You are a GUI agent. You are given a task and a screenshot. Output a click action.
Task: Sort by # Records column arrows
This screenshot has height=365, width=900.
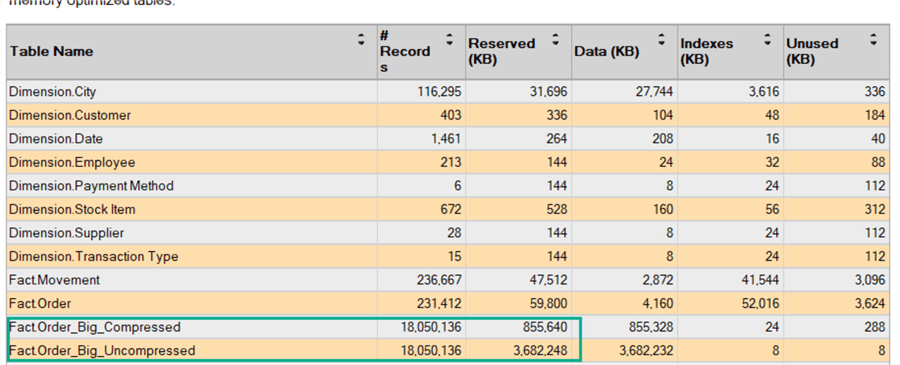point(449,39)
